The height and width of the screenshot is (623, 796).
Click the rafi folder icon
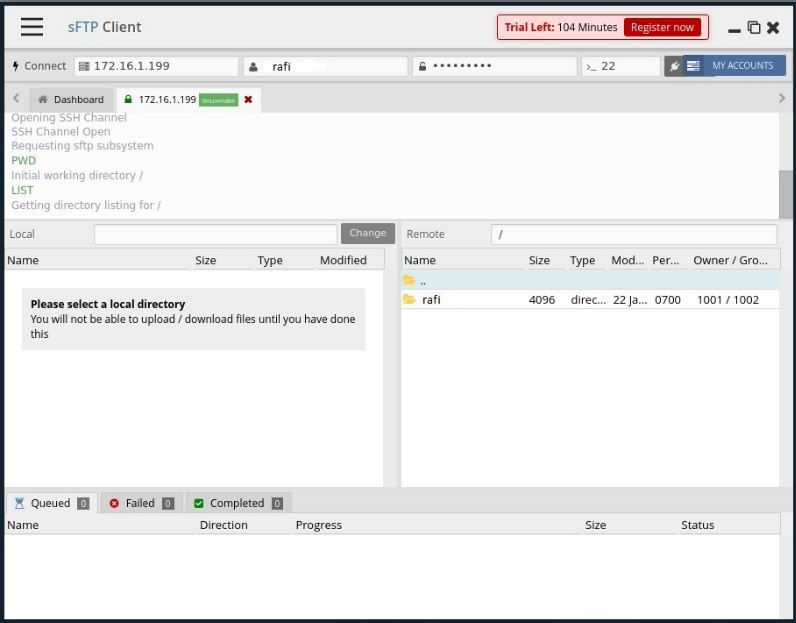[x=409, y=299]
